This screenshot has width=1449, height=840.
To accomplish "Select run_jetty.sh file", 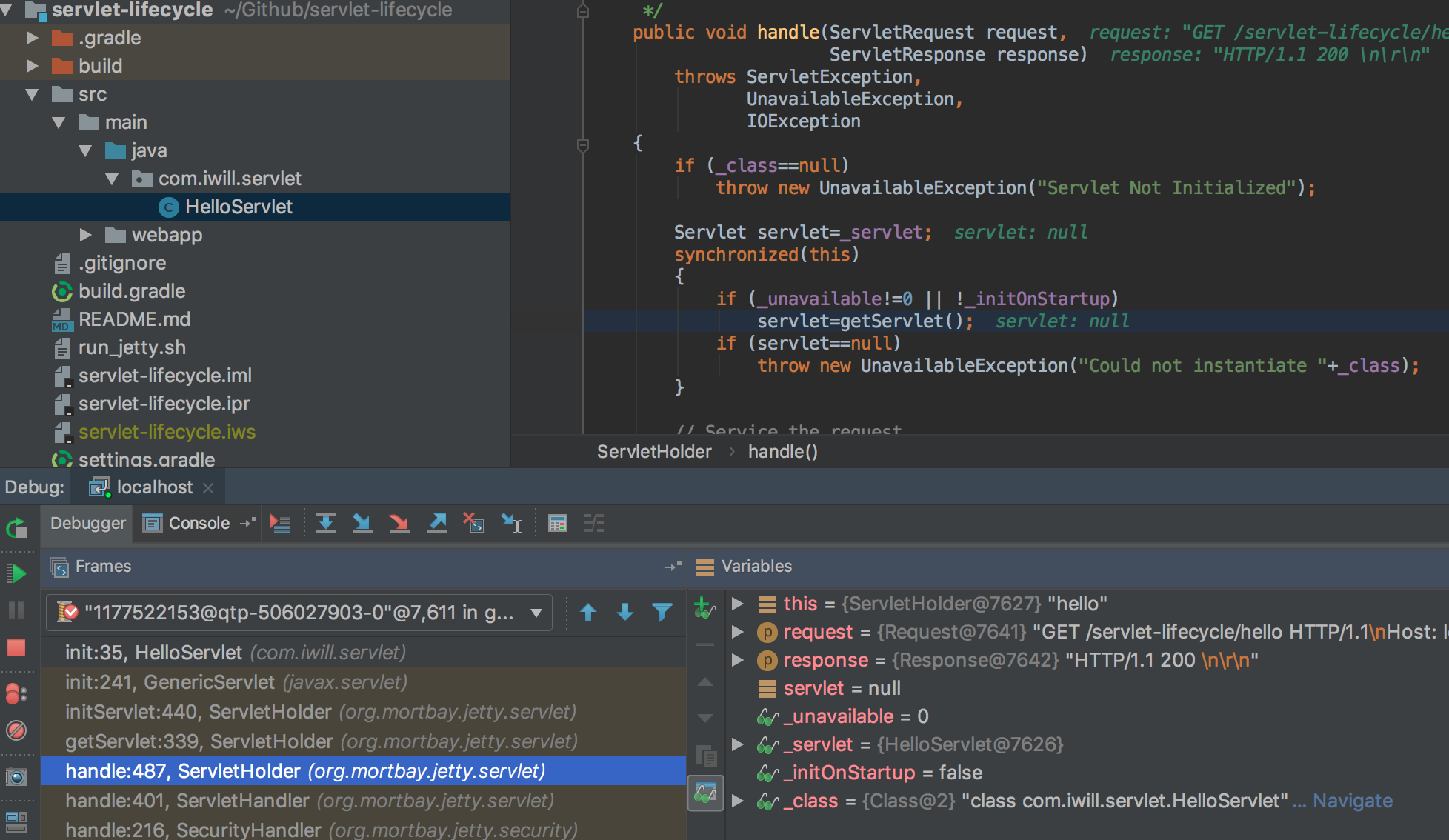I will pyautogui.click(x=255, y=347).
